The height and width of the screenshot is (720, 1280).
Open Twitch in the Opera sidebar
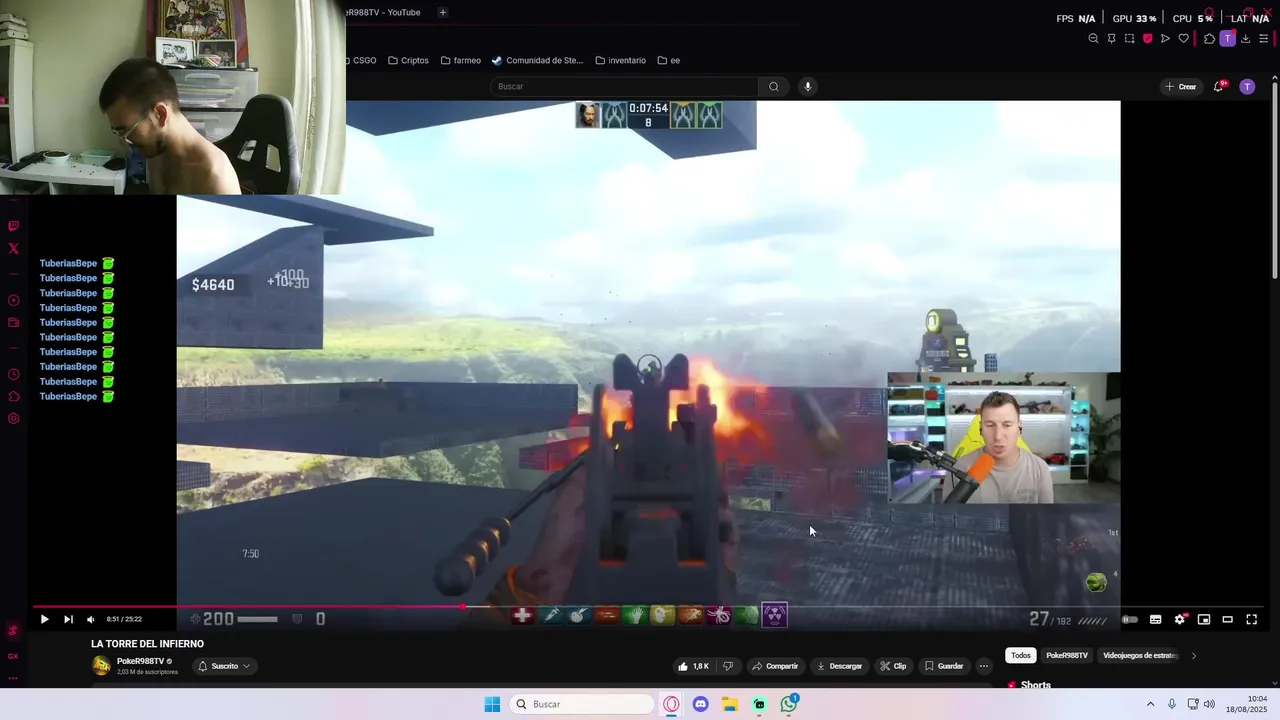13,226
